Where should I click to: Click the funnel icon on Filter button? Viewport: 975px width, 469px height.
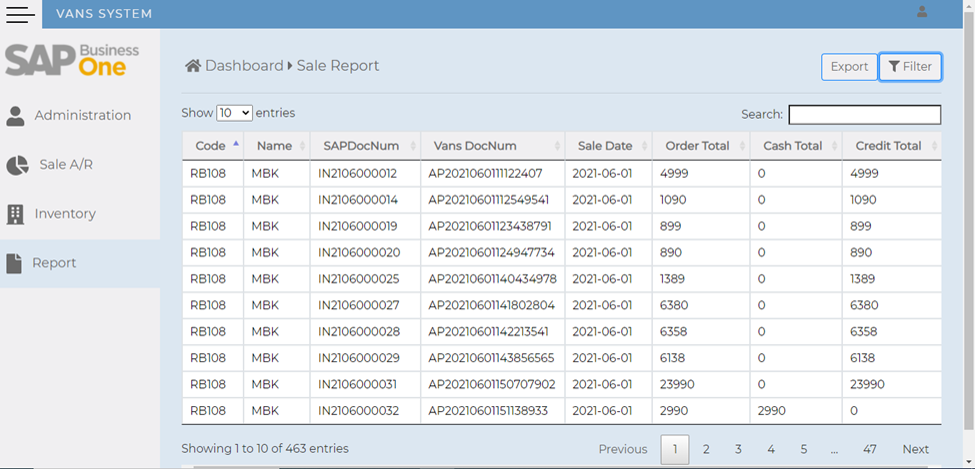(894, 67)
